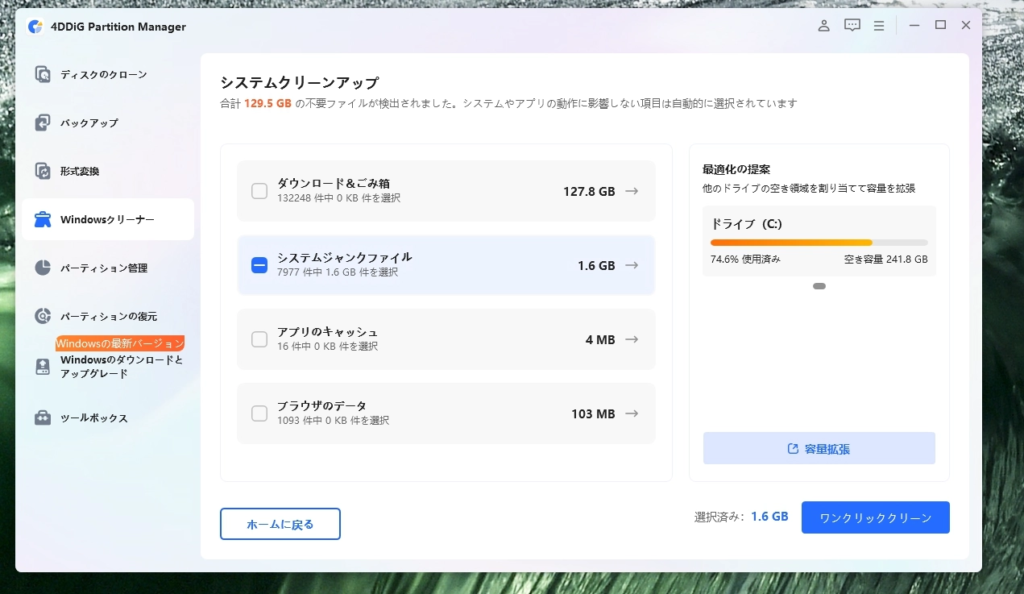Click the format conversion (形式変換) icon

42,171
